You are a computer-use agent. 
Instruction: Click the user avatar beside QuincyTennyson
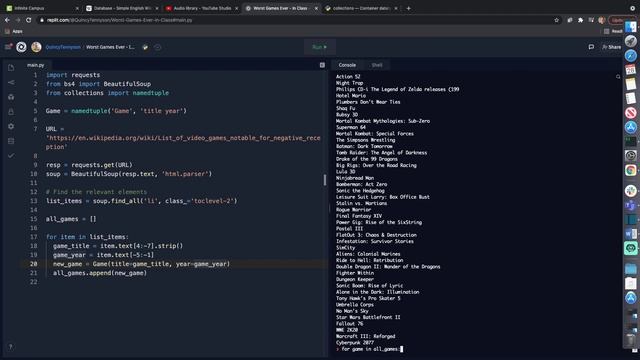point(36,47)
